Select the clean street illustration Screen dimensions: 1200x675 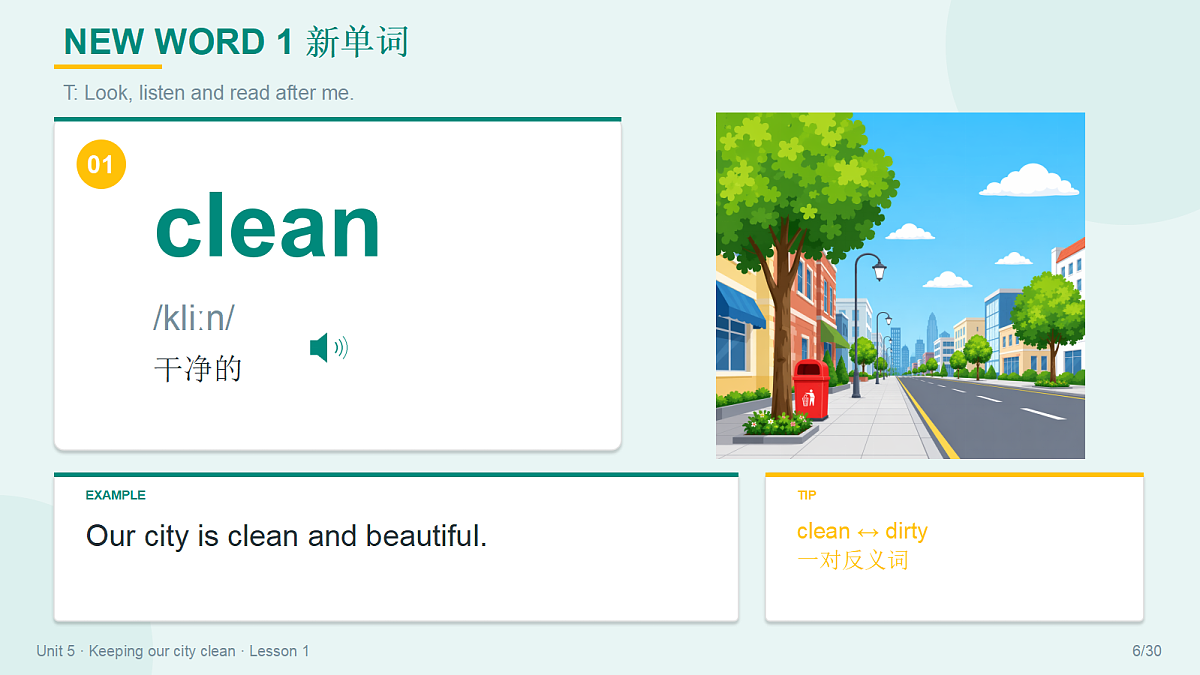click(900, 285)
